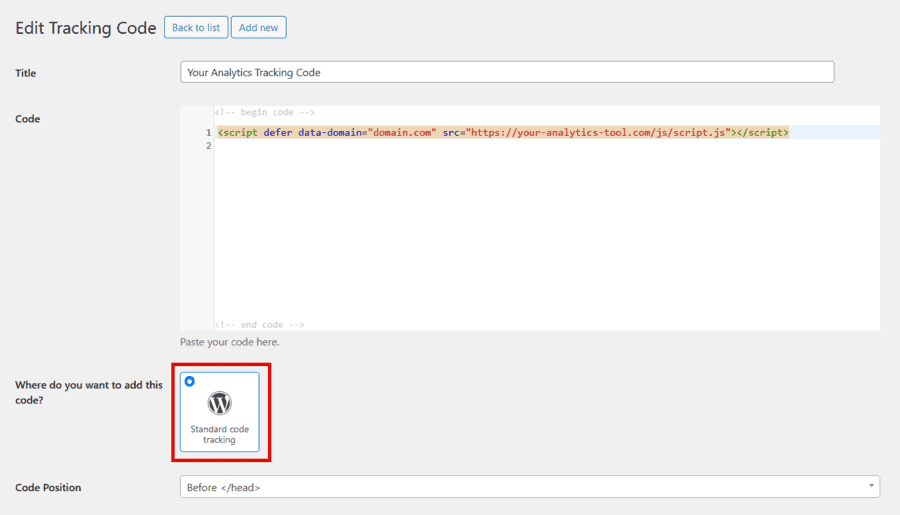Image resolution: width=900 pixels, height=515 pixels.
Task: Click the 'end code' comment line
Action: (259, 325)
